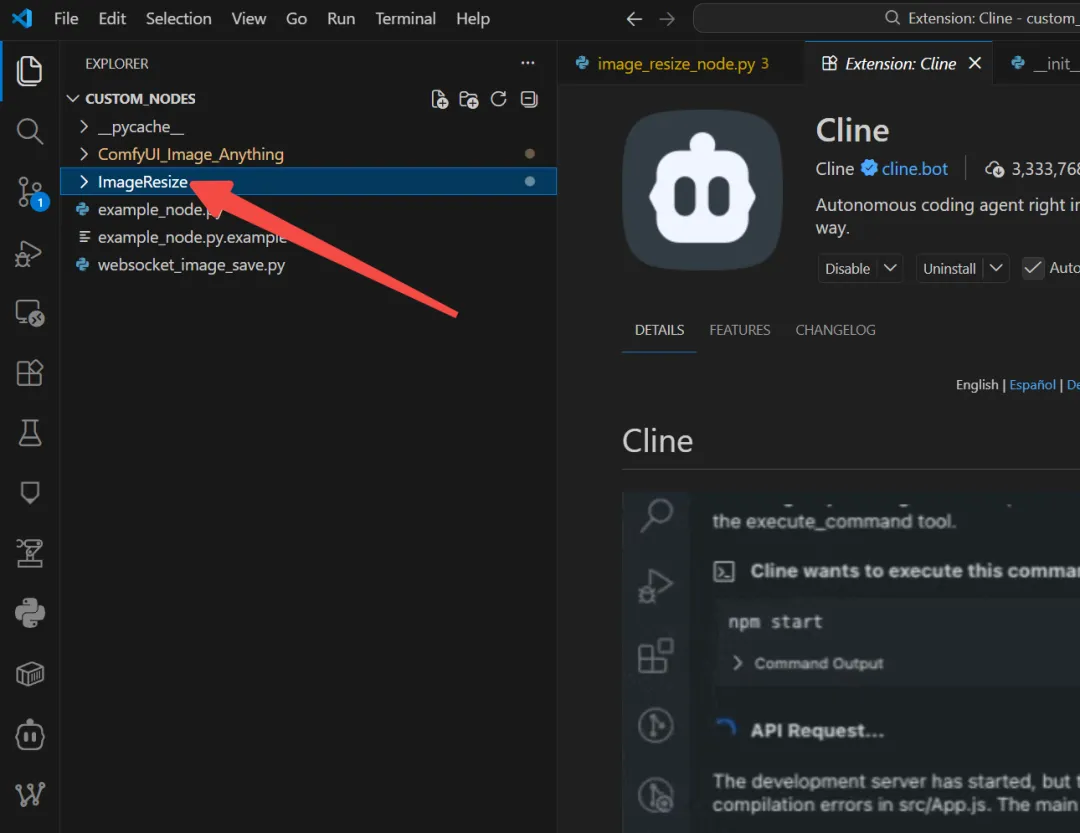Click the command center search box
The image size is (1080, 833).
tap(886, 19)
